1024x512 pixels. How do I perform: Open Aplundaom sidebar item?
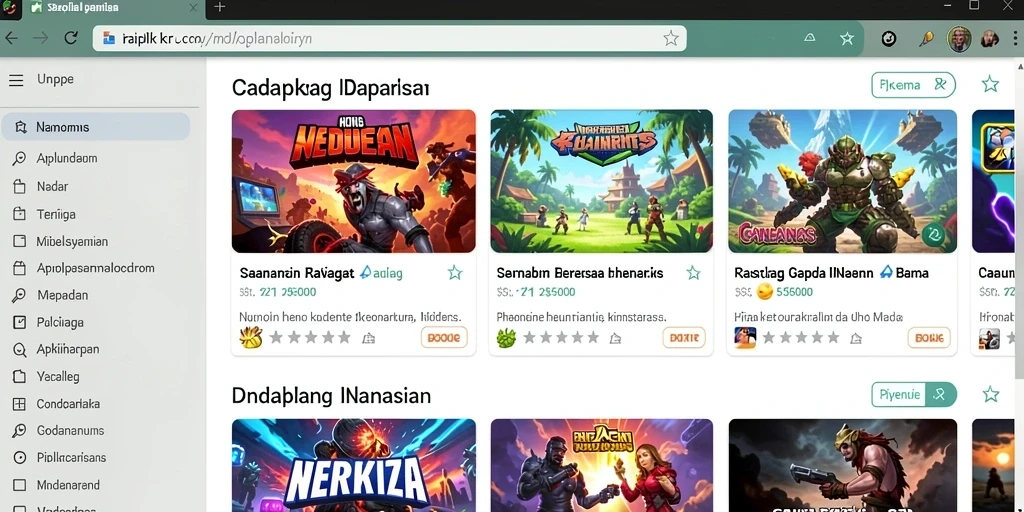pos(67,158)
